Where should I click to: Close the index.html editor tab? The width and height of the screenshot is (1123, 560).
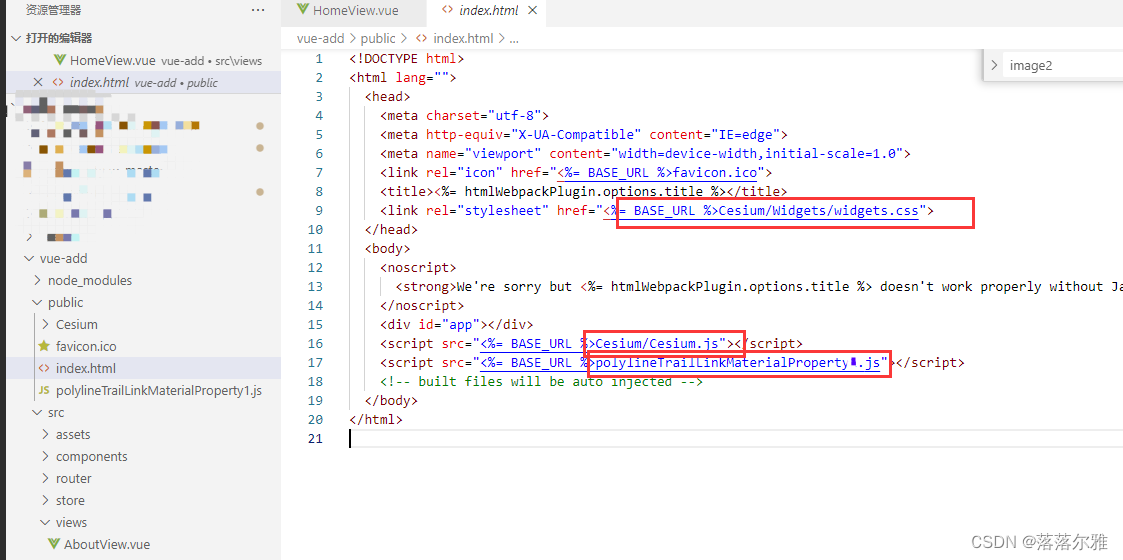pyautogui.click(x=532, y=11)
